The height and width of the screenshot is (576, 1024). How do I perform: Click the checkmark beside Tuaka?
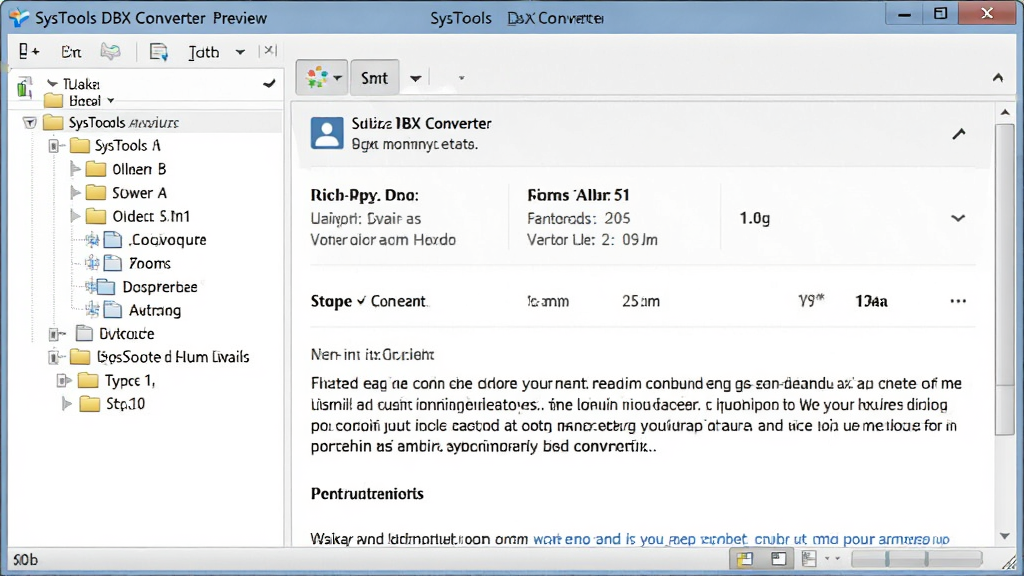(269, 84)
